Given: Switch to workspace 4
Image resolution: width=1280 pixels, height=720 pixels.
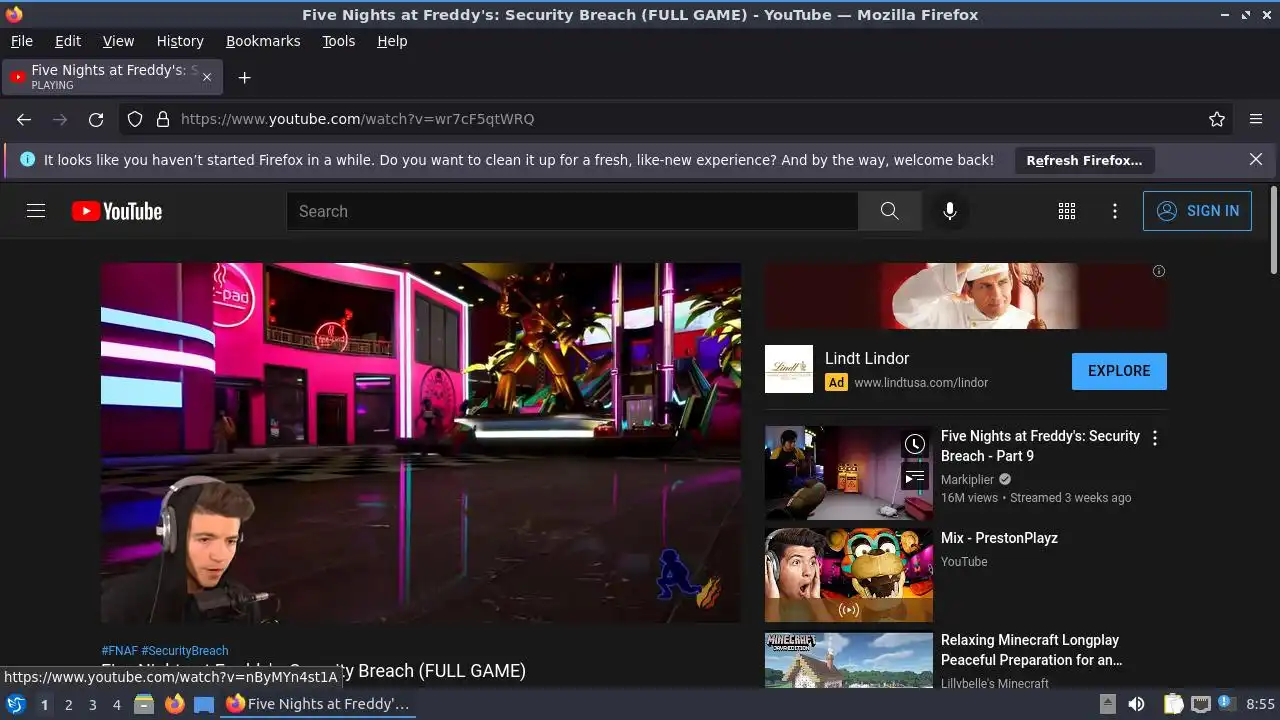Looking at the screenshot, I should [x=116, y=705].
